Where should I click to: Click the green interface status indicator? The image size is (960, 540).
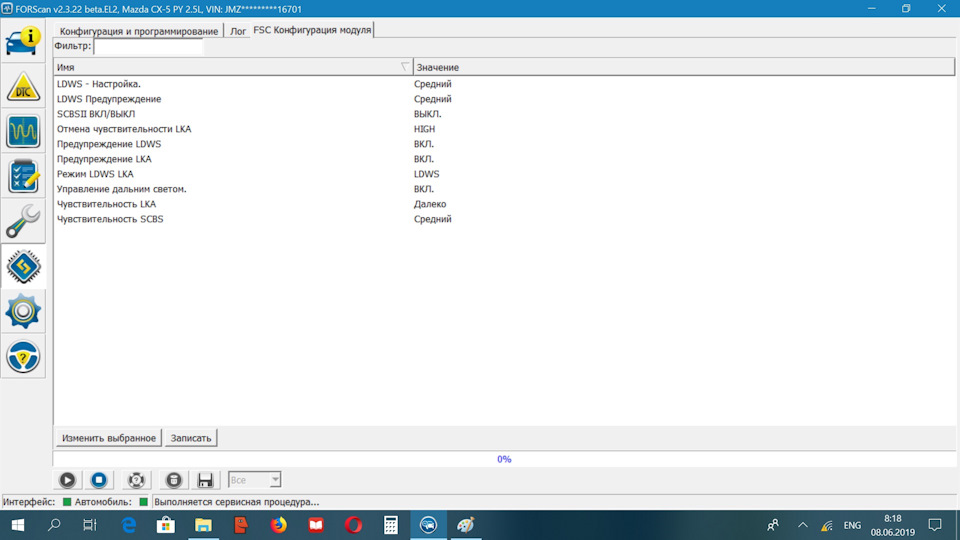[67, 502]
